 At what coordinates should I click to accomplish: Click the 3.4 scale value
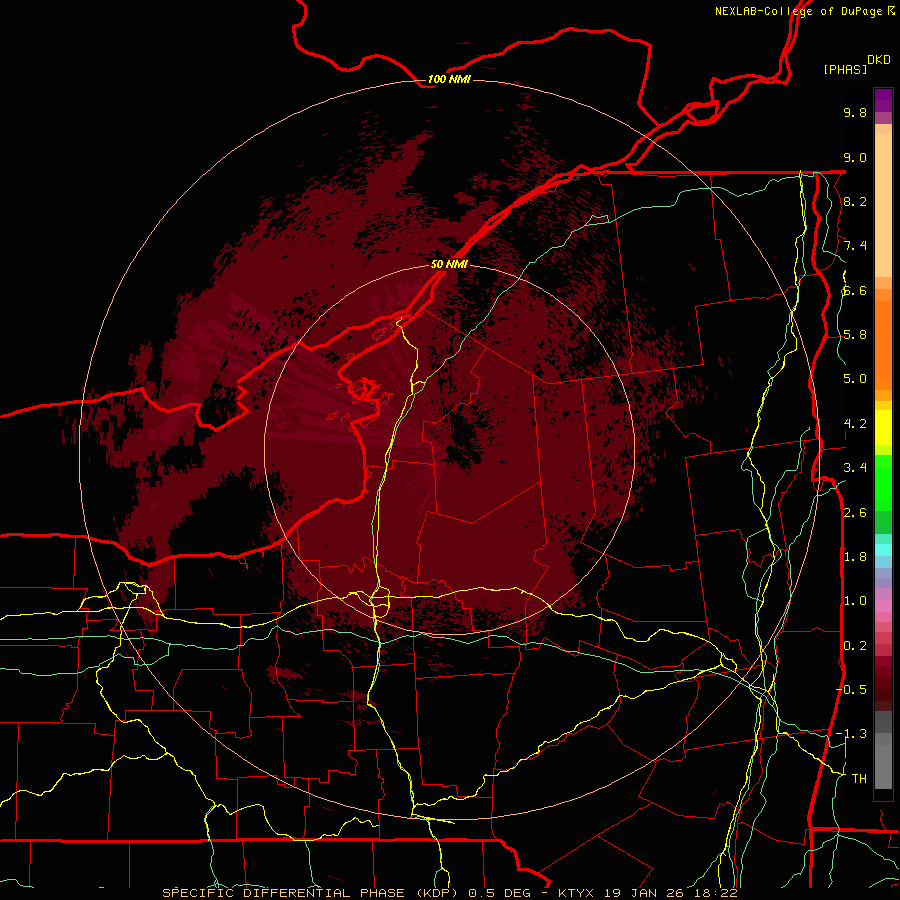click(x=855, y=468)
